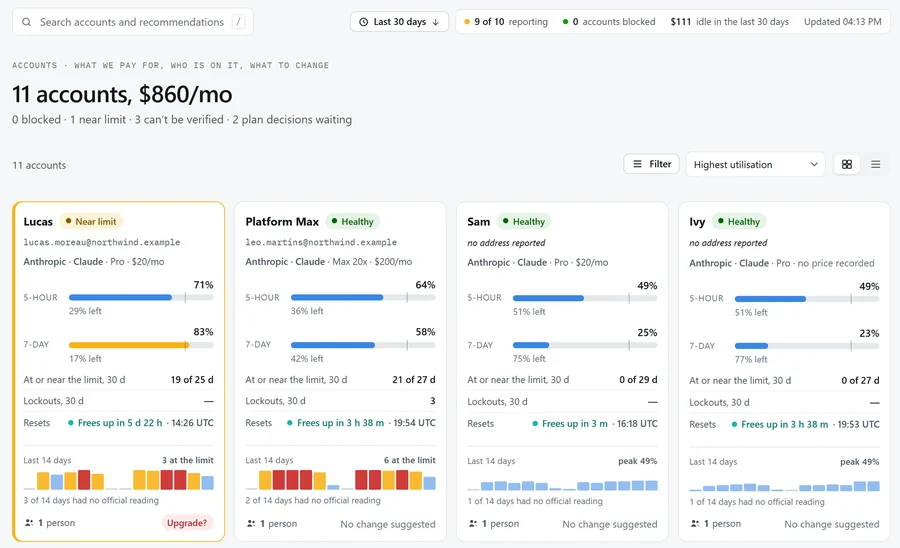900x548 pixels.
Task: Click person icon on Platform Max card
Action: (x=251, y=523)
